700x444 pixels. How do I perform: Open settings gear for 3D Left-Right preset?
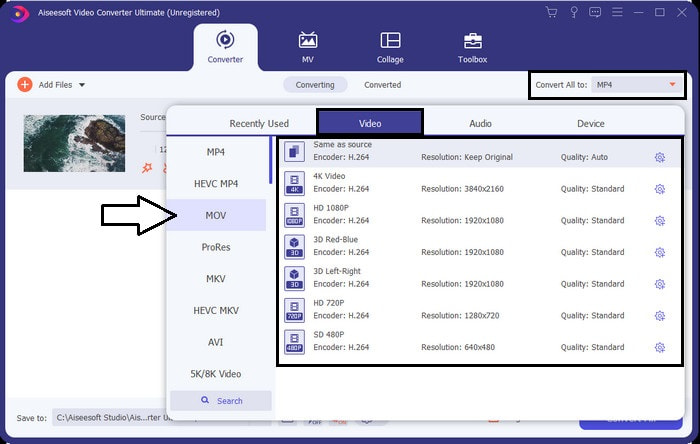pos(660,284)
